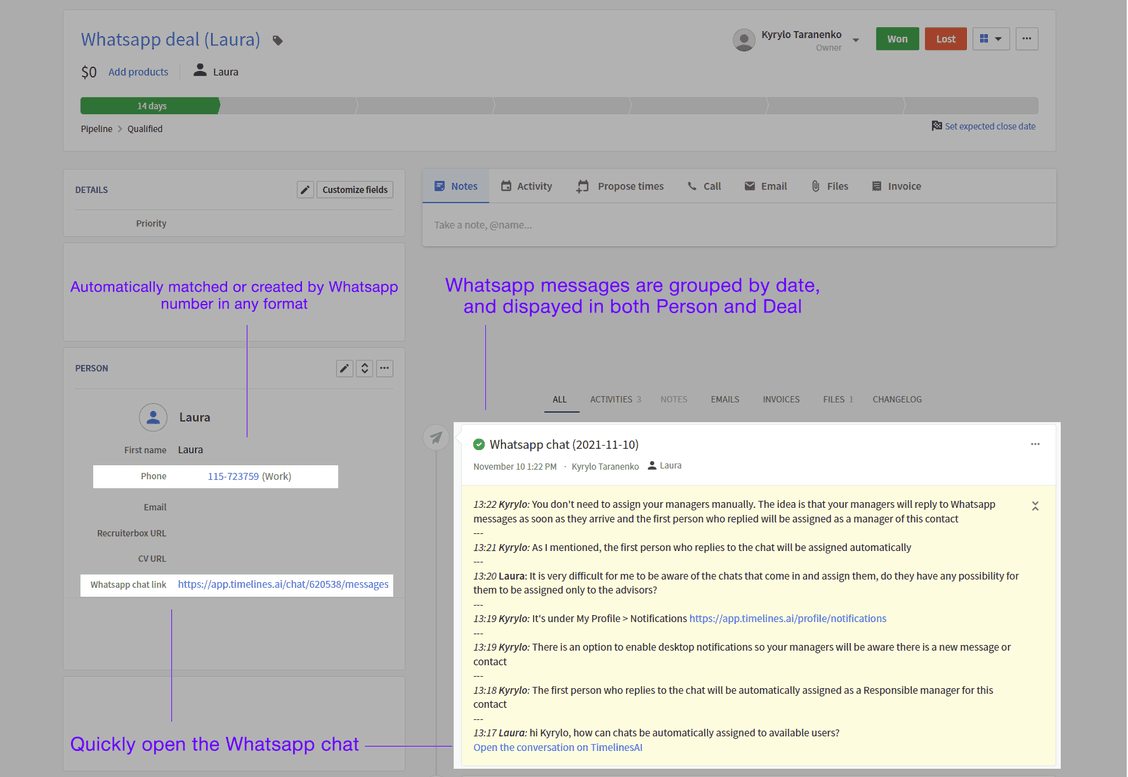Mark the deal as Won

pos(897,39)
